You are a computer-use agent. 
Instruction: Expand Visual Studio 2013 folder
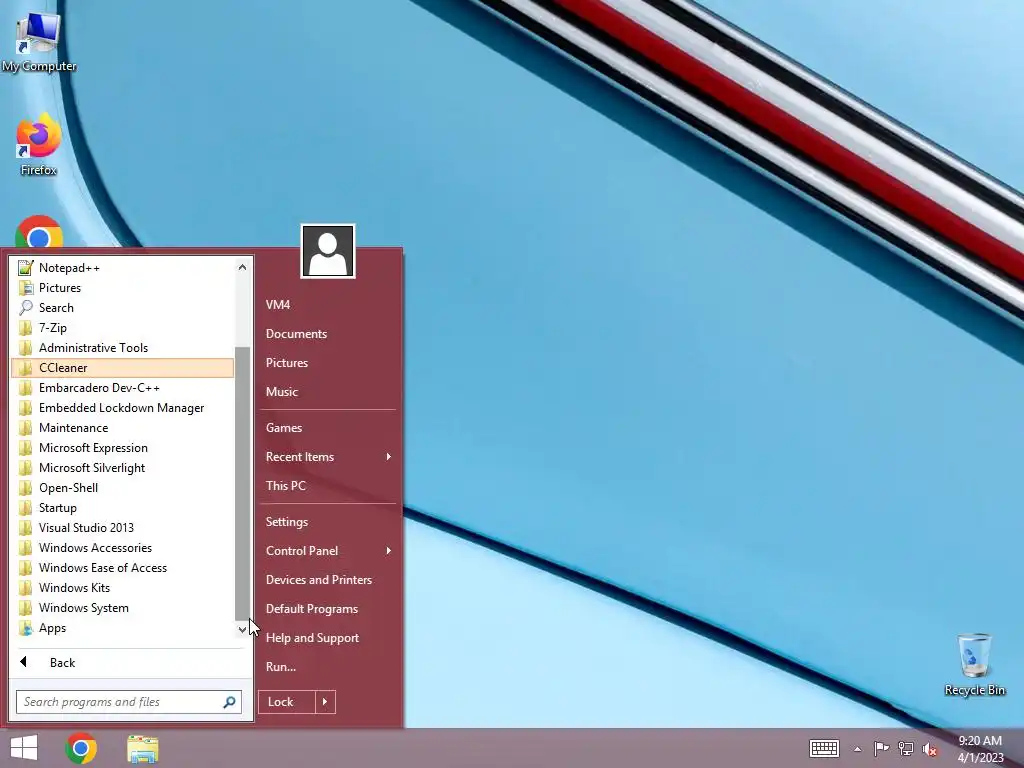click(123, 528)
